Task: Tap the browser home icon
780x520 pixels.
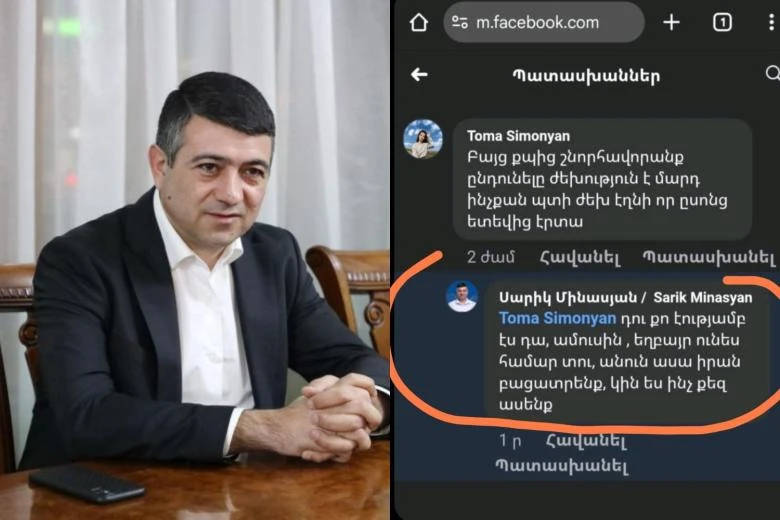Action: 419,22
